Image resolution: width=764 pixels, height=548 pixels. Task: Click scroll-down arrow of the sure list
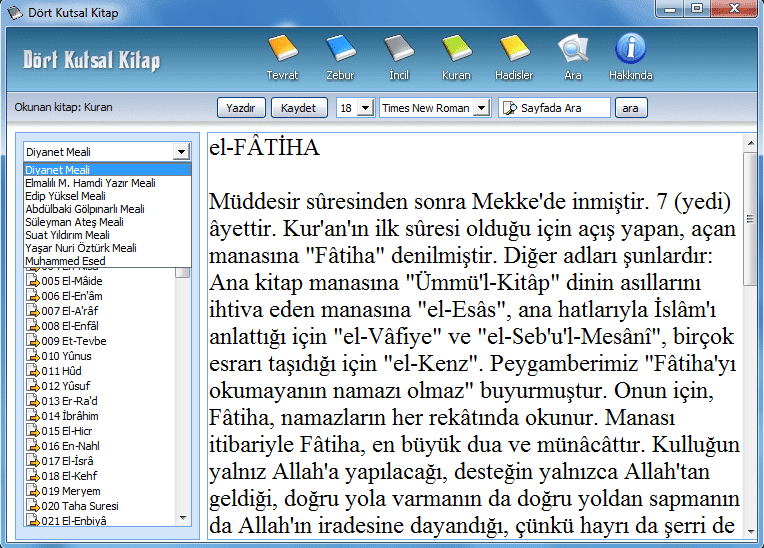click(183, 518)
